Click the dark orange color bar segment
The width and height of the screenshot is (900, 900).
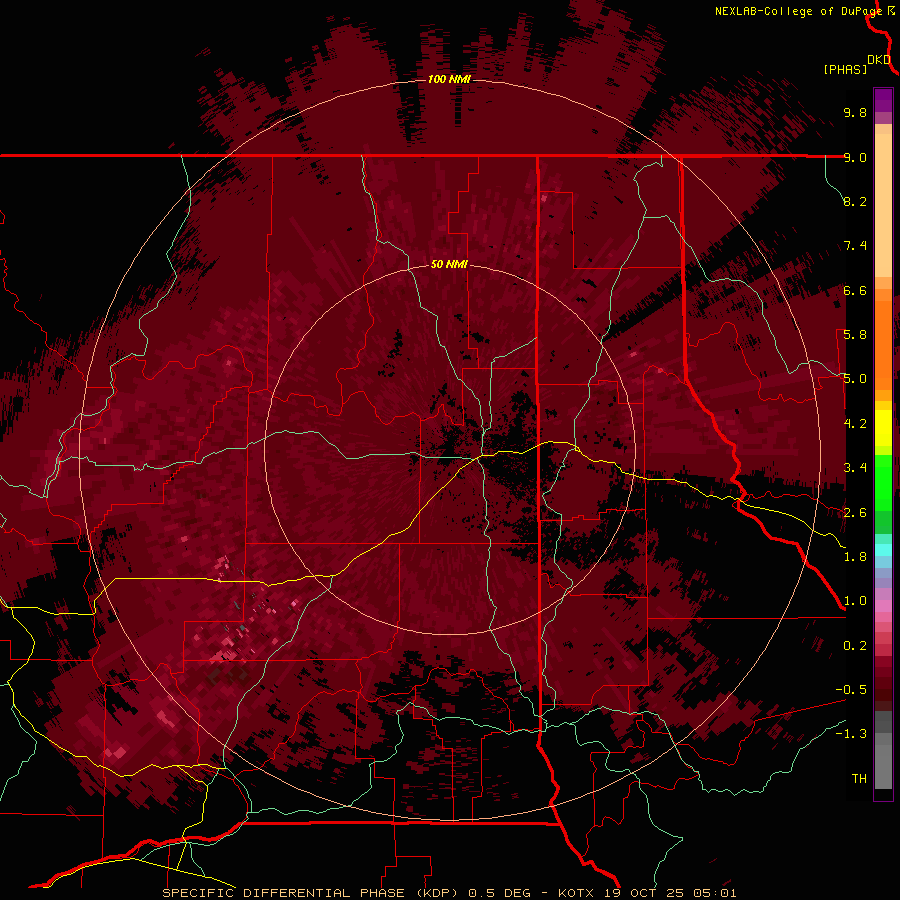click(x=883, y=345)
